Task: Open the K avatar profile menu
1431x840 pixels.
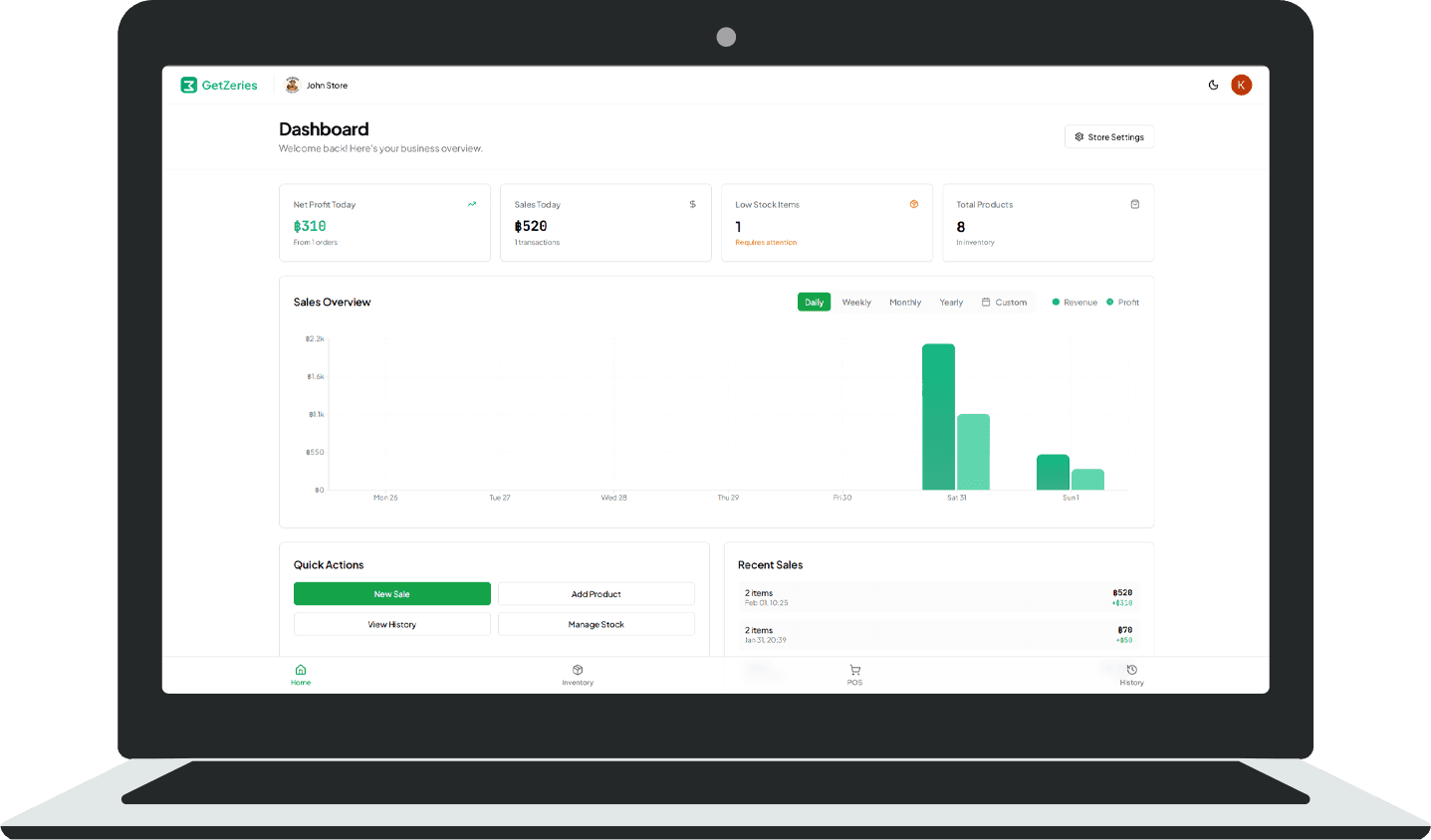Action: point(1241,85)
